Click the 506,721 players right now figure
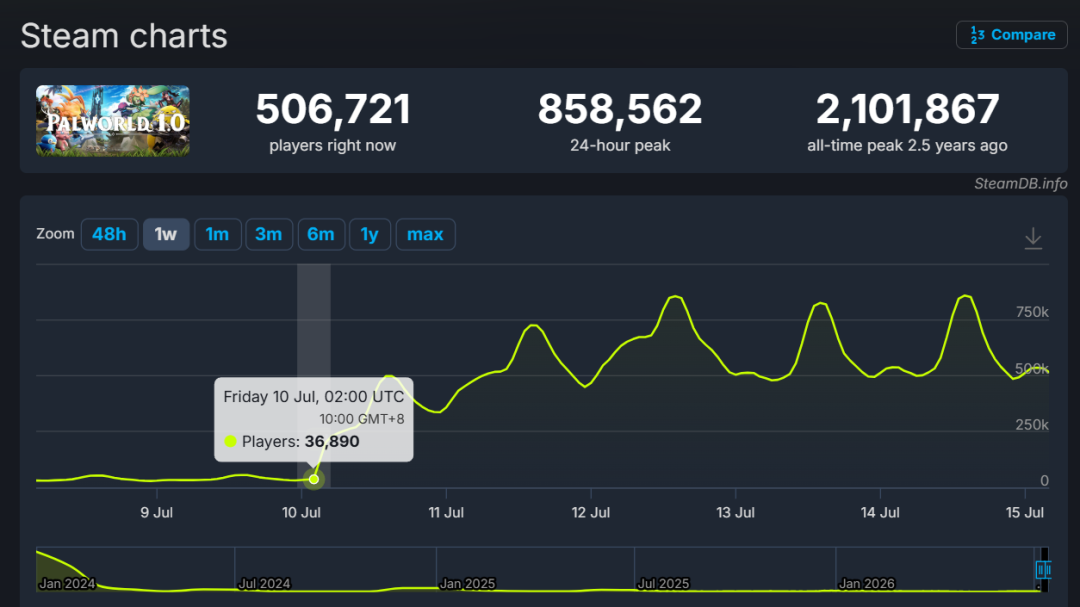 coord(333,109)
